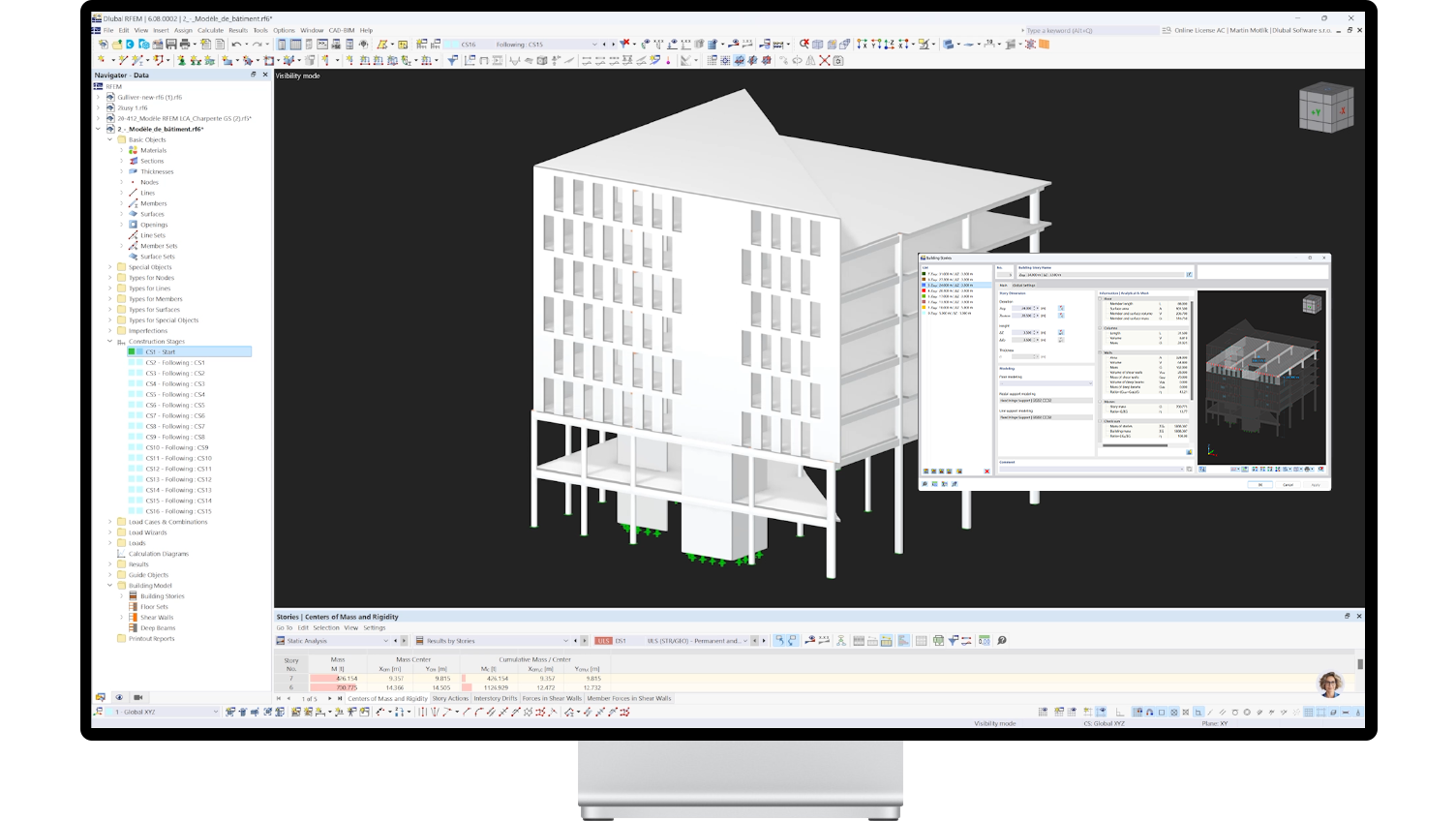Click the Go To command in table toolbar
This screenshot has width=1456, height=821.
pos(284,627)
